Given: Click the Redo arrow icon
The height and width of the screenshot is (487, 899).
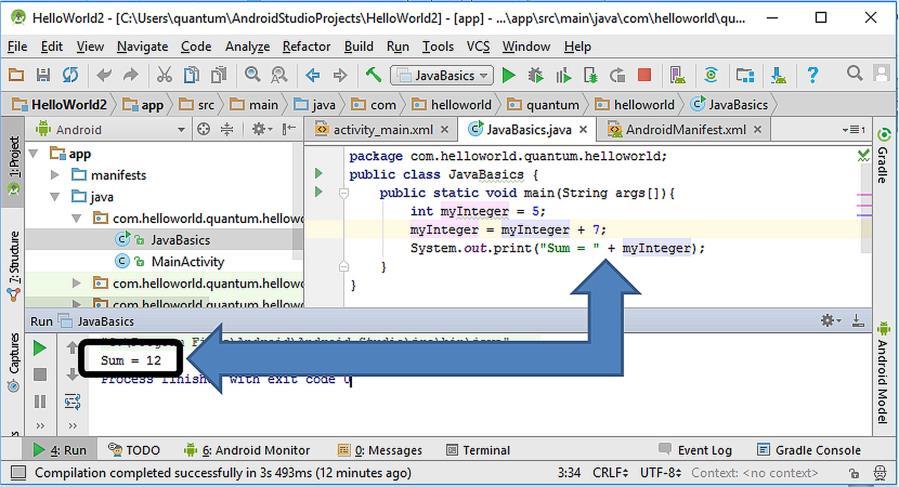Looking at the screenshot, I should click(x=131, y=75).
